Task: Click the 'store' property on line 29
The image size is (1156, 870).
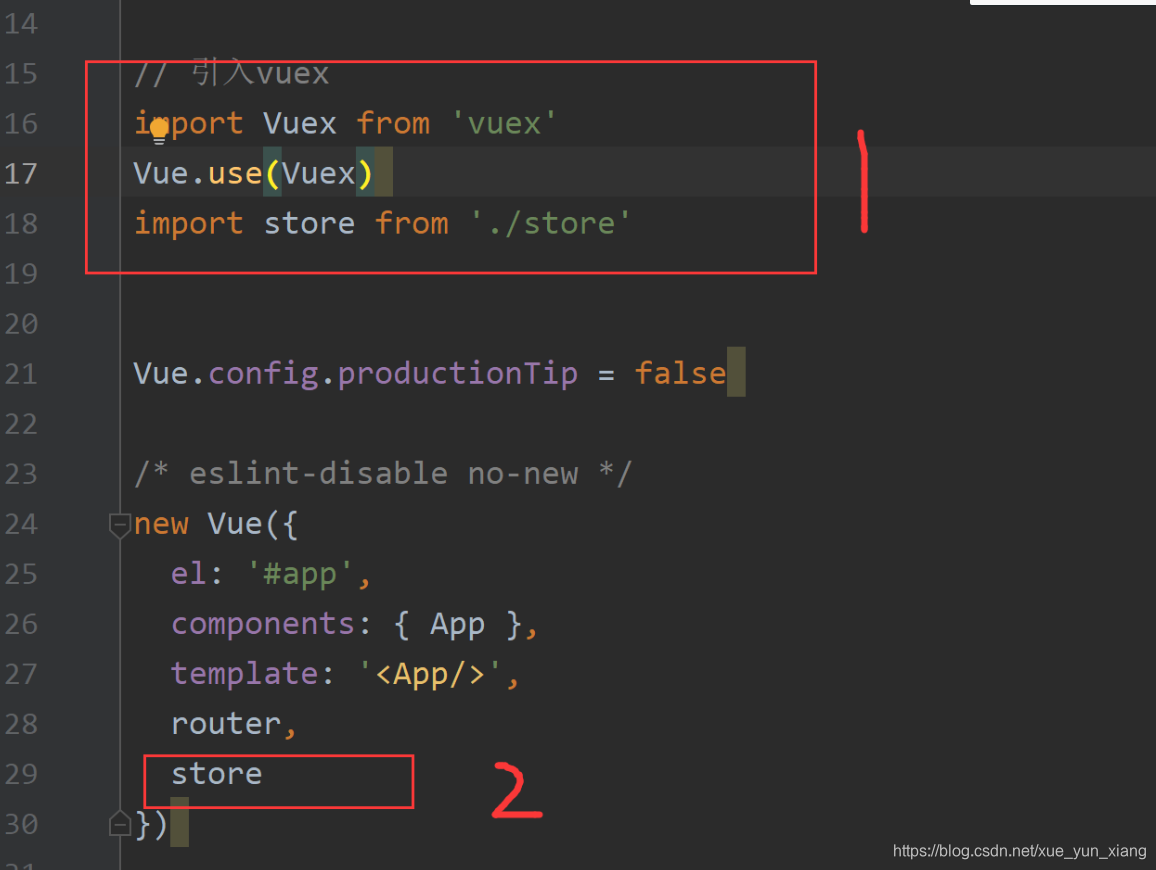Action: [x=217, y=774]
